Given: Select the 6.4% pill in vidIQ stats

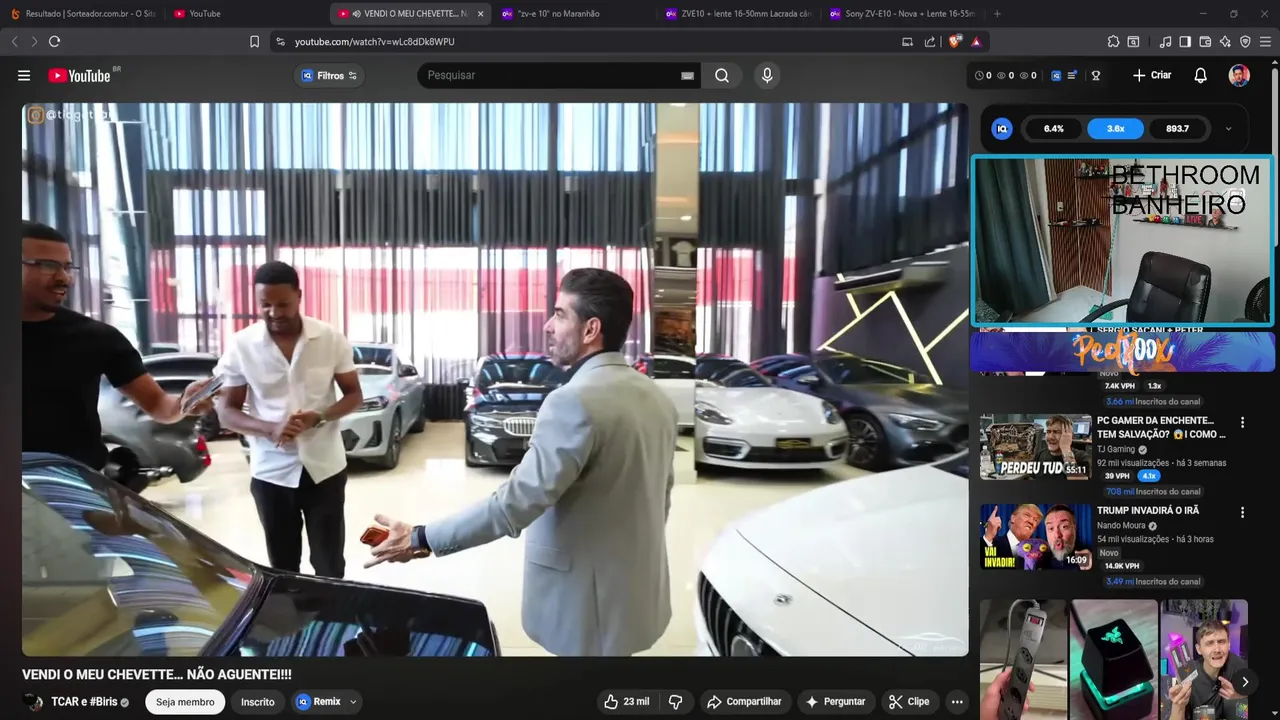Looking at the screenshot, I should coord(1053,129).
